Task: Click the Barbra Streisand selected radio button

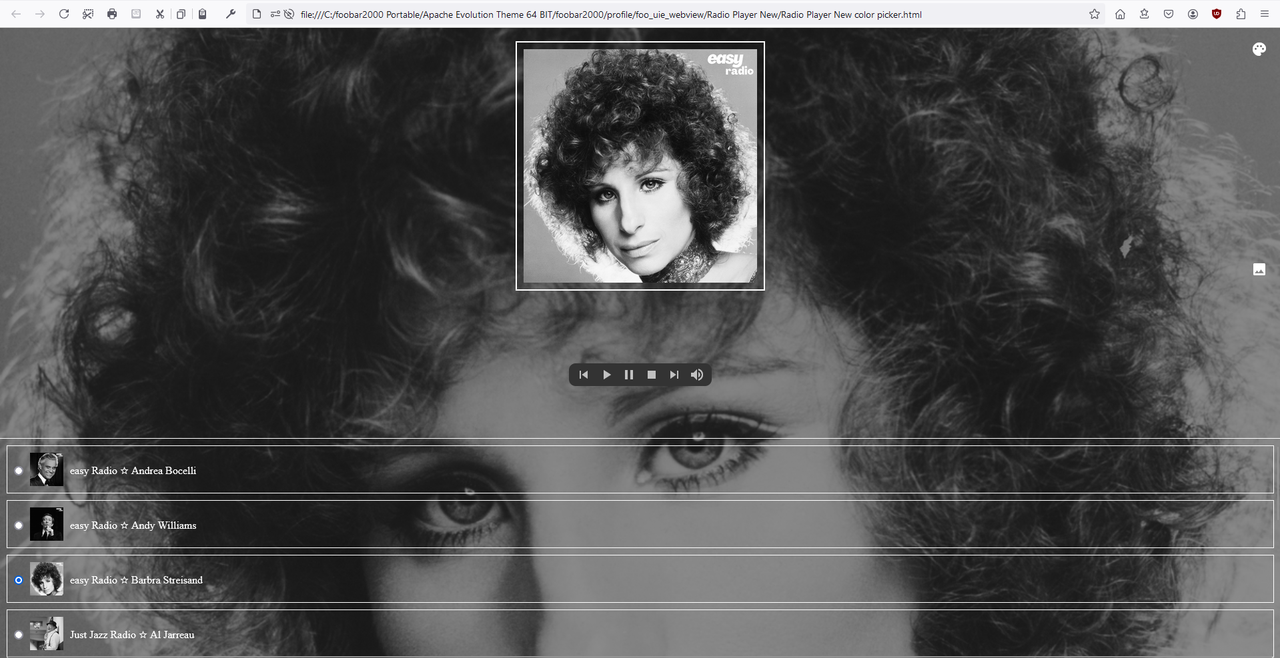Action: [x=18, y=580]
